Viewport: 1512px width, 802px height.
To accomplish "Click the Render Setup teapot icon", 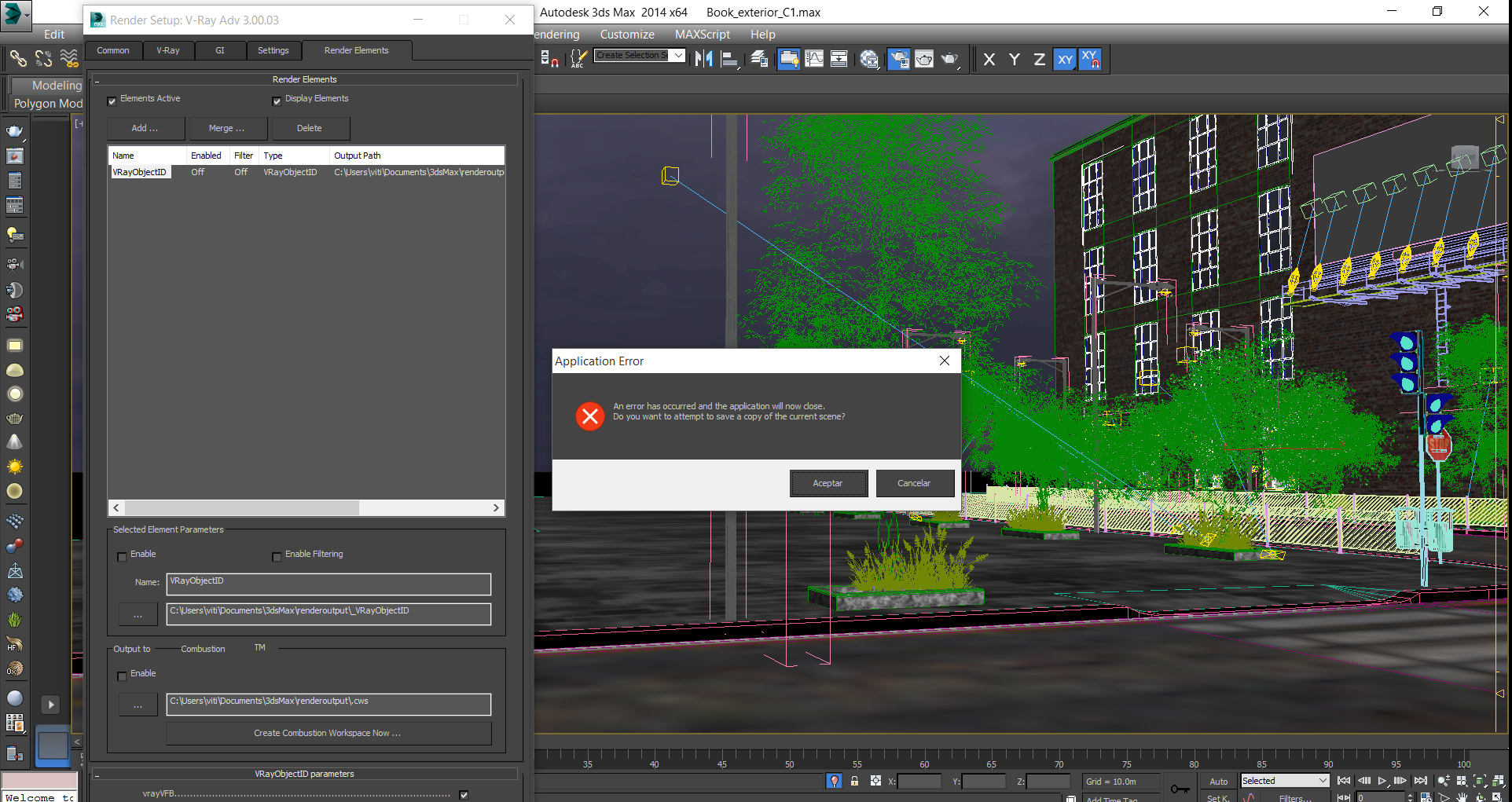I will coord(898,59).
